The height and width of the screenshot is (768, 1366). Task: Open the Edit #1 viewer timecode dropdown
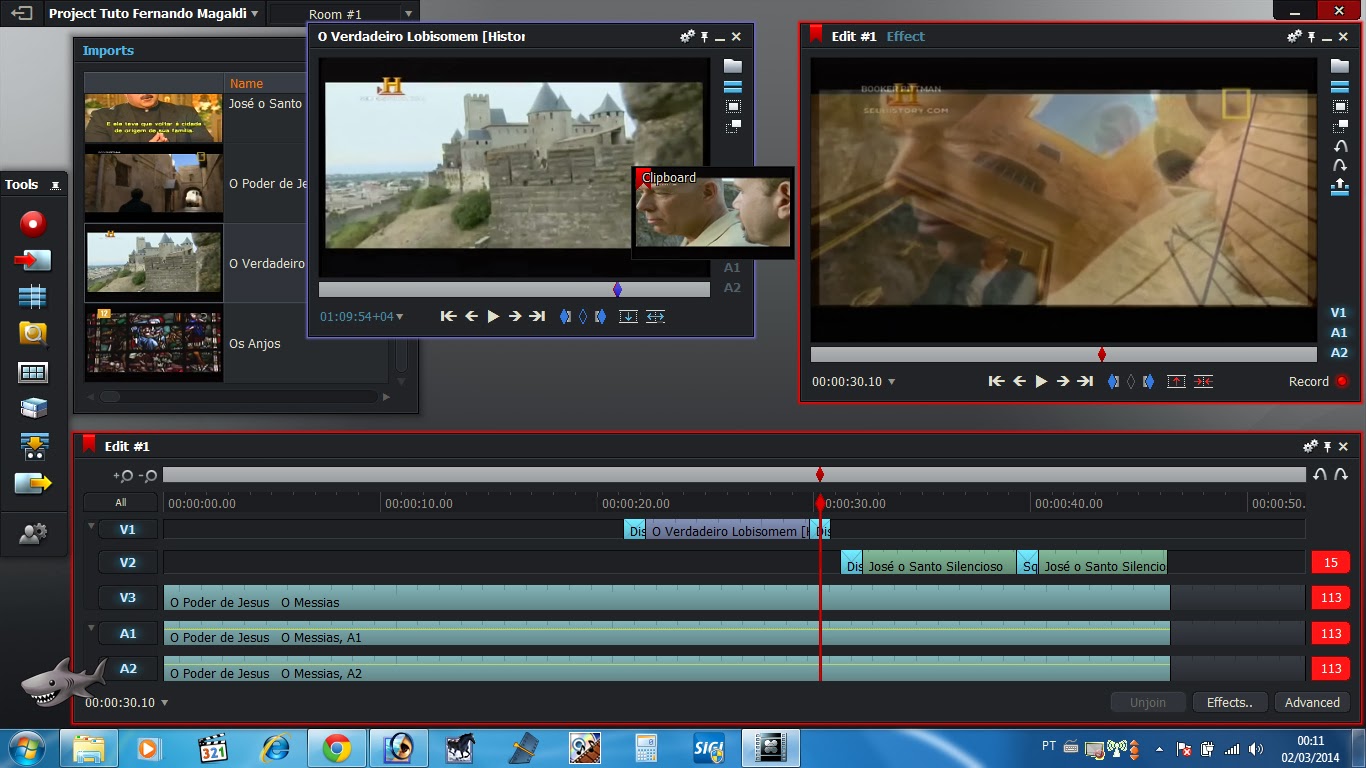click(x=892, y=382)
